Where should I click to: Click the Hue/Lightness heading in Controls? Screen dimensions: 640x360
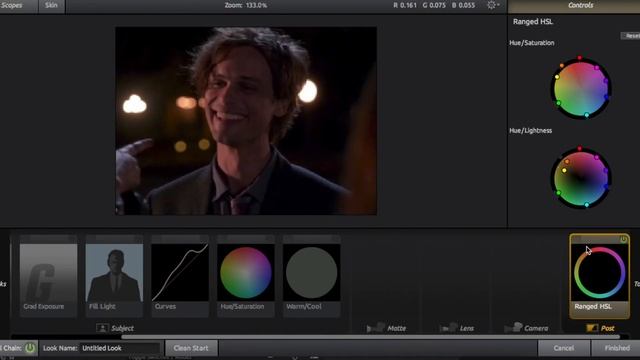click(x=531, y=131)
